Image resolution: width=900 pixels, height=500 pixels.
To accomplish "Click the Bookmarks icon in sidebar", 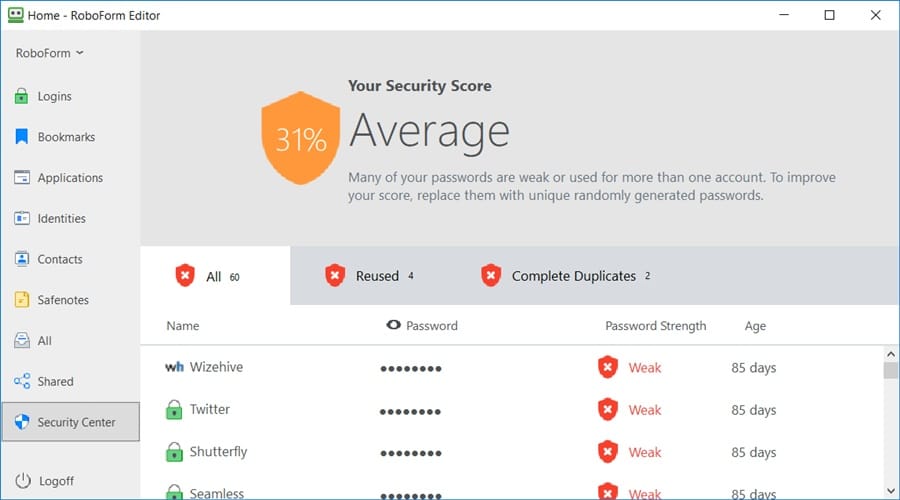I will click(21, 137).
